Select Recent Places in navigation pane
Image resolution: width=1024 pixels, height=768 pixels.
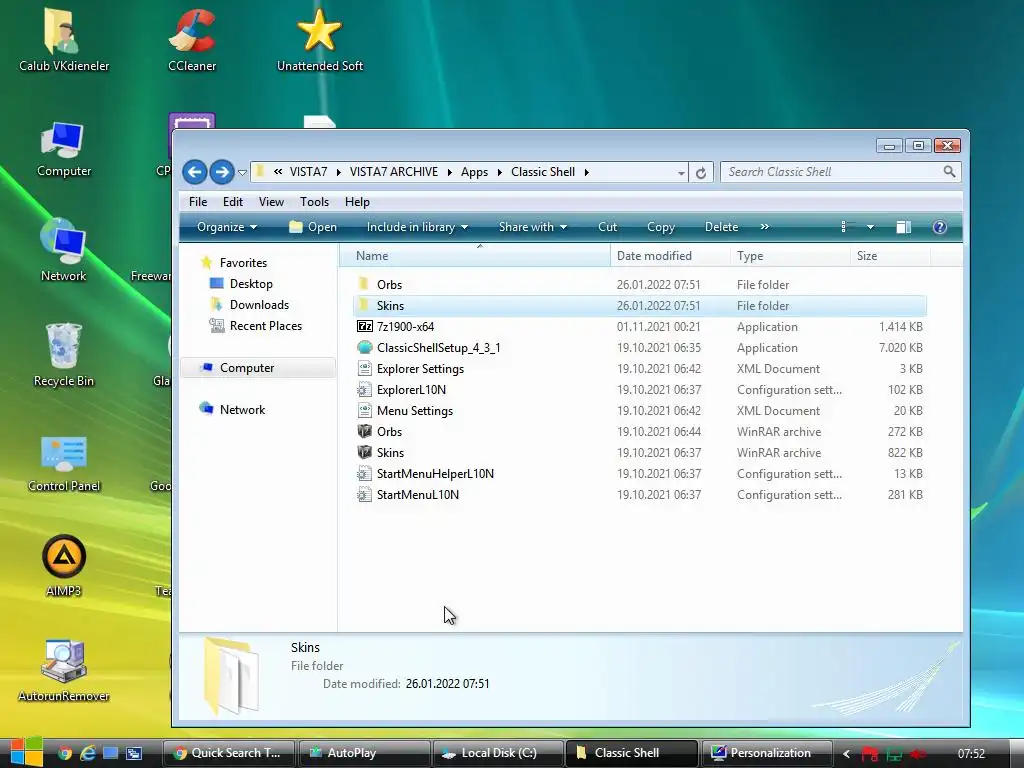coord(265,325)
